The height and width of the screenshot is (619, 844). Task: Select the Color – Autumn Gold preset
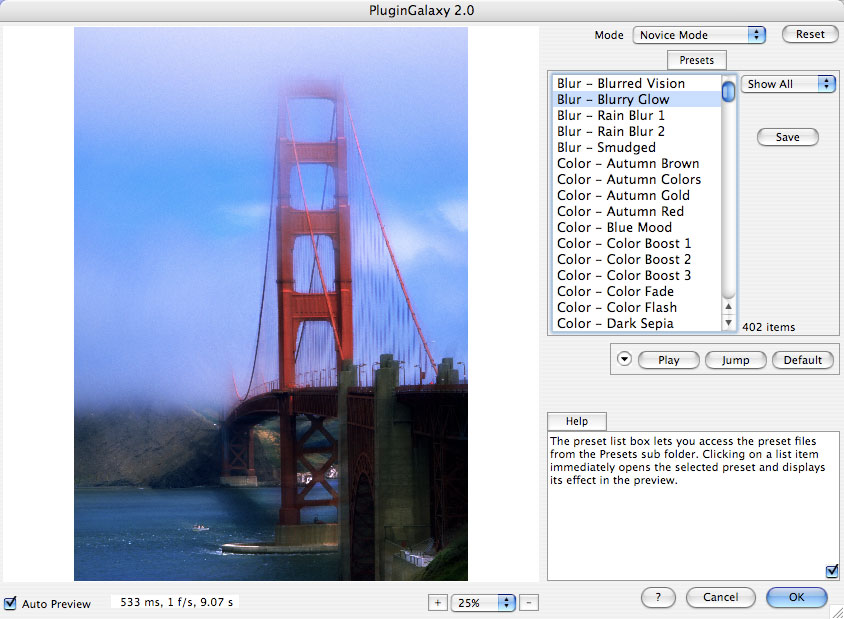click(636, 195)
